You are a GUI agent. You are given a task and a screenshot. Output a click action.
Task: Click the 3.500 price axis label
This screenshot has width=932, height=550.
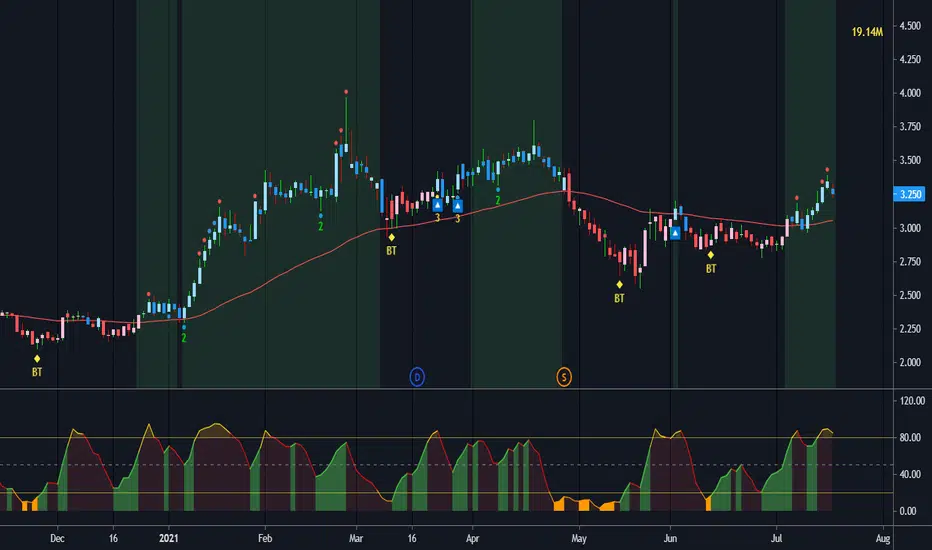pyautogui.click(x=910, y=161)
